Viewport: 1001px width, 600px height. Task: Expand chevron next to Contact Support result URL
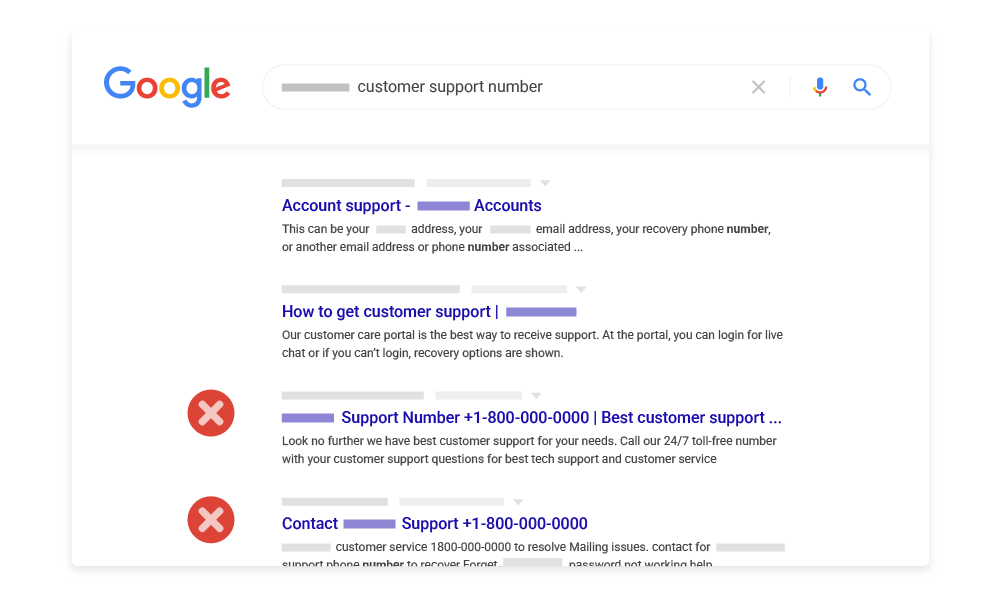(x=517, y=501)
